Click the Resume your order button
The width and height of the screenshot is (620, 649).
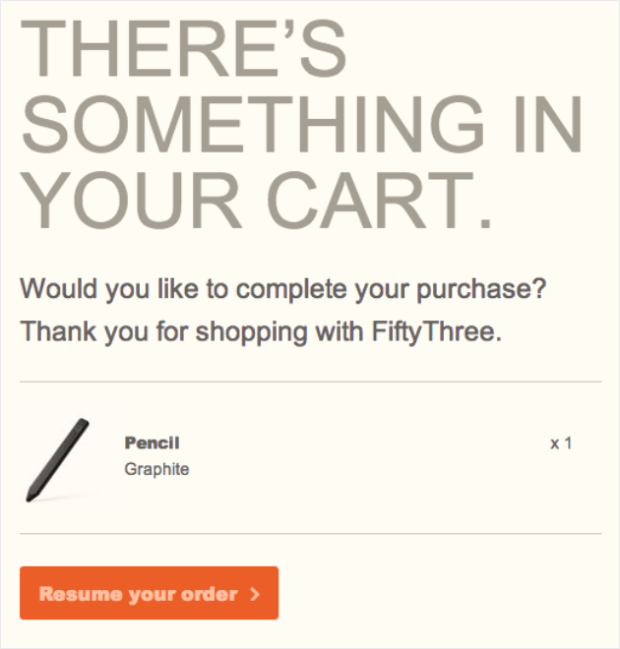149,593
